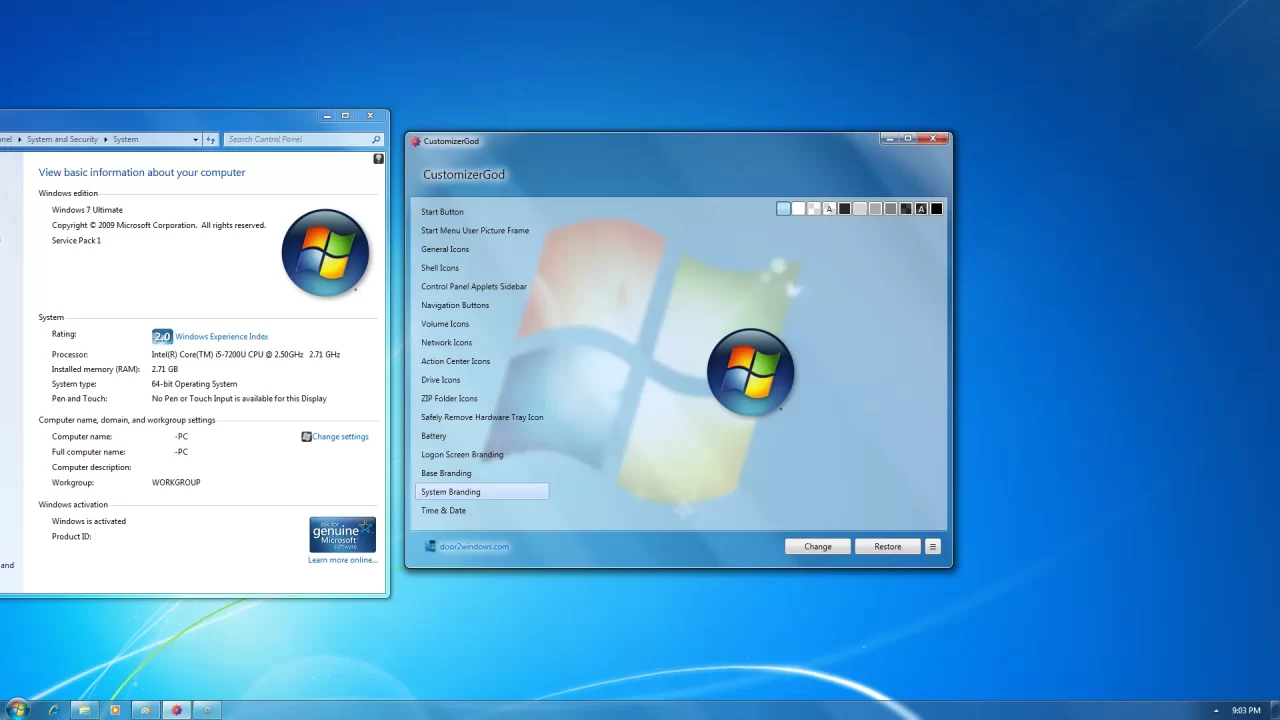
Task: Open Windows Media Player from the taskbar
Action: point(115,710)
